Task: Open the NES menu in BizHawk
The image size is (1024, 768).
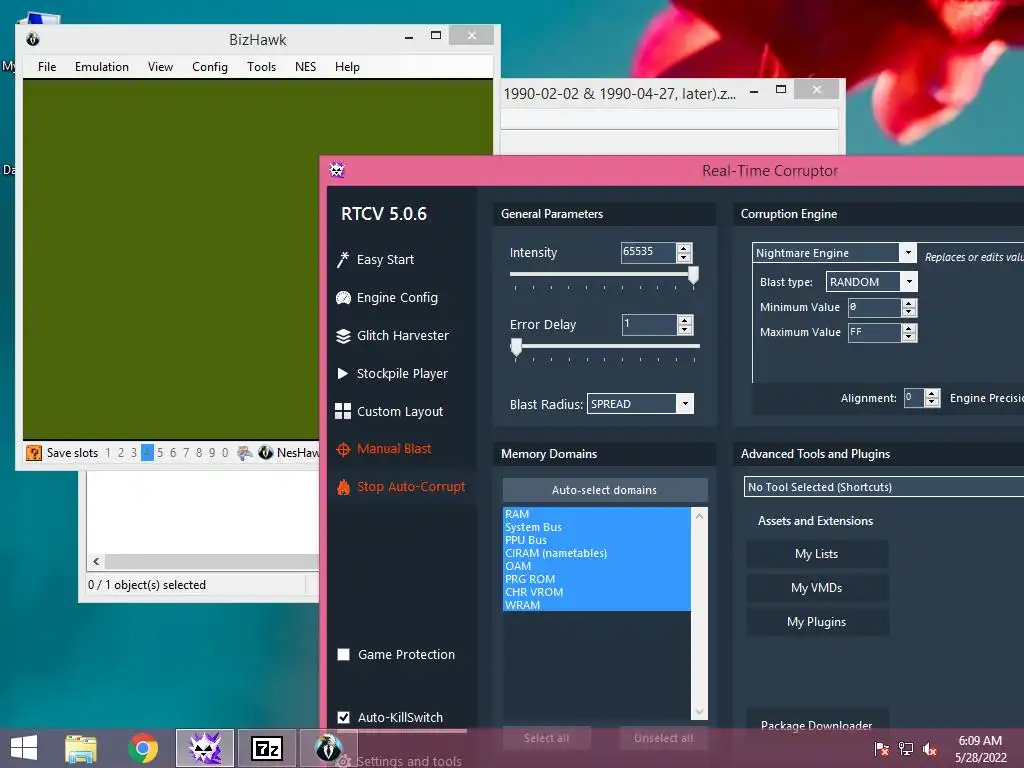Action: click(306, 67)
